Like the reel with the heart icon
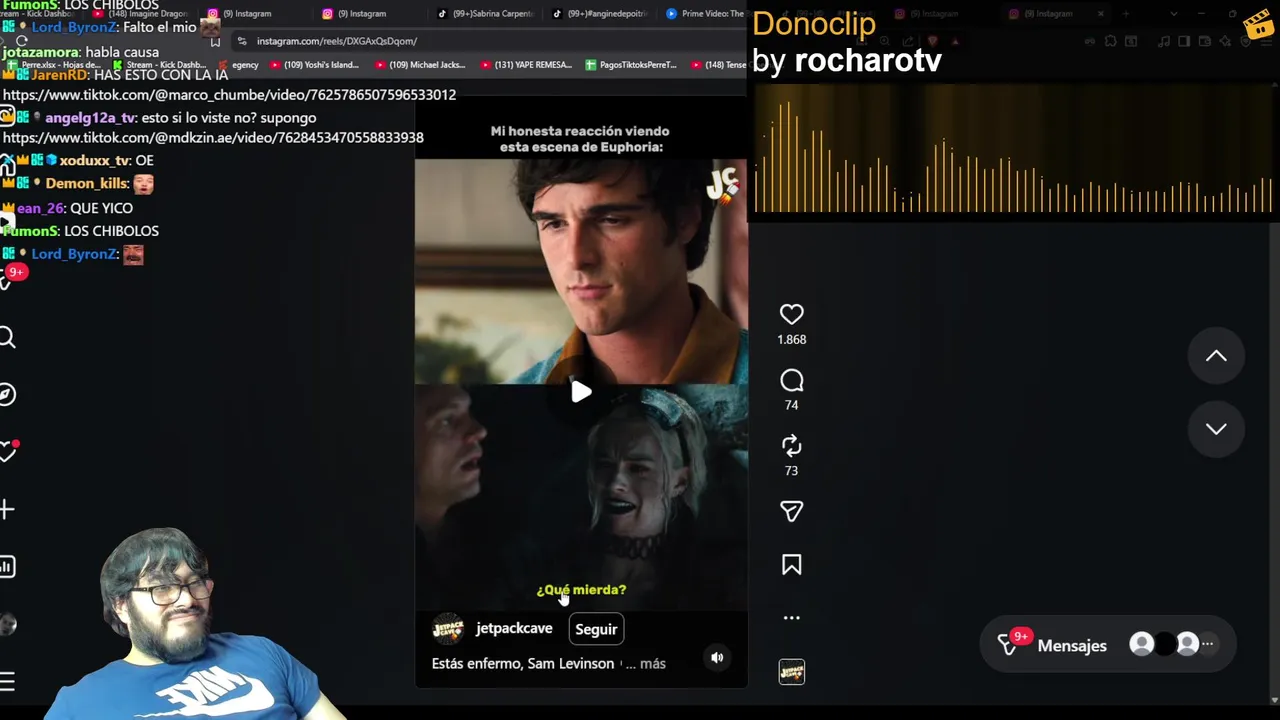The height and width of the screenshot is (720, 1280). tap(791, 314)
